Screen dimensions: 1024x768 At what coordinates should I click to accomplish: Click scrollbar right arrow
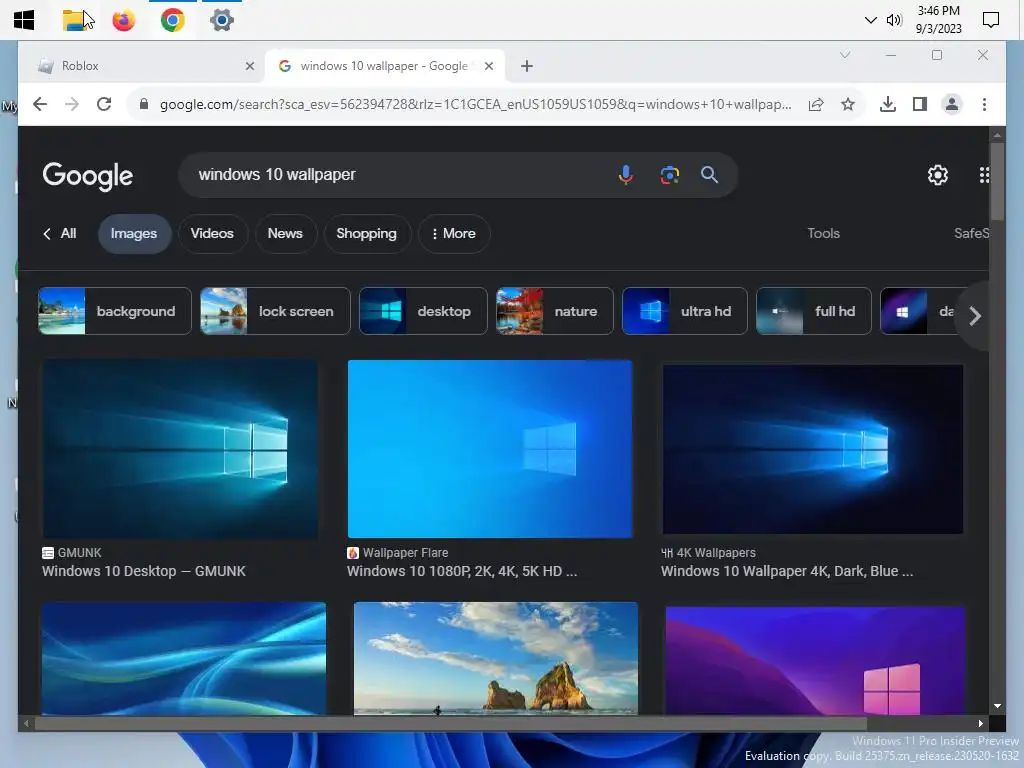980,724
